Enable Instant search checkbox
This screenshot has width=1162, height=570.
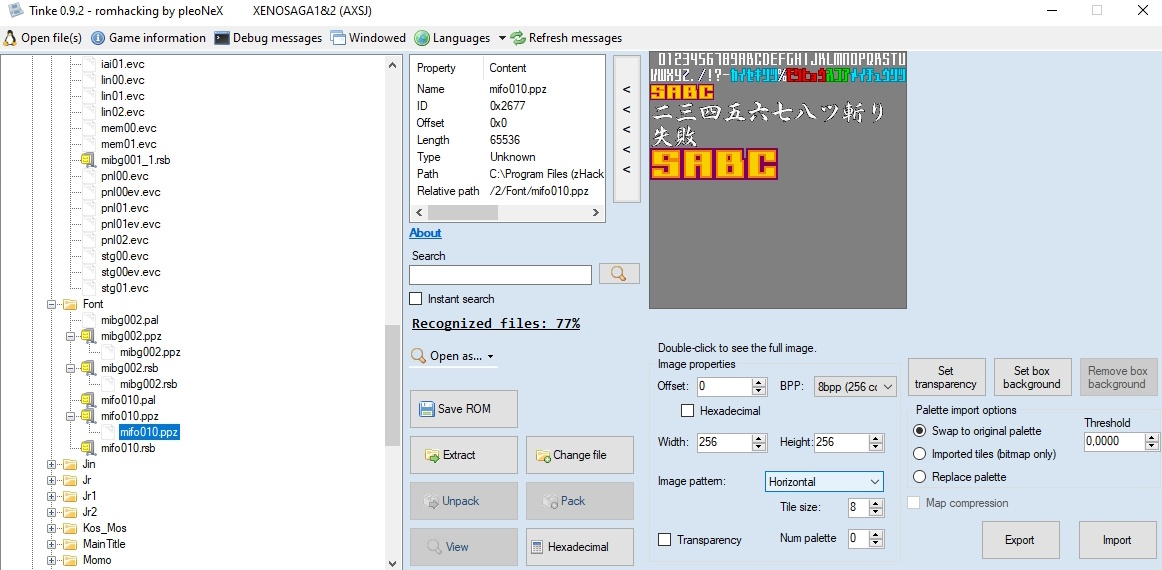[x=416, y=299]
